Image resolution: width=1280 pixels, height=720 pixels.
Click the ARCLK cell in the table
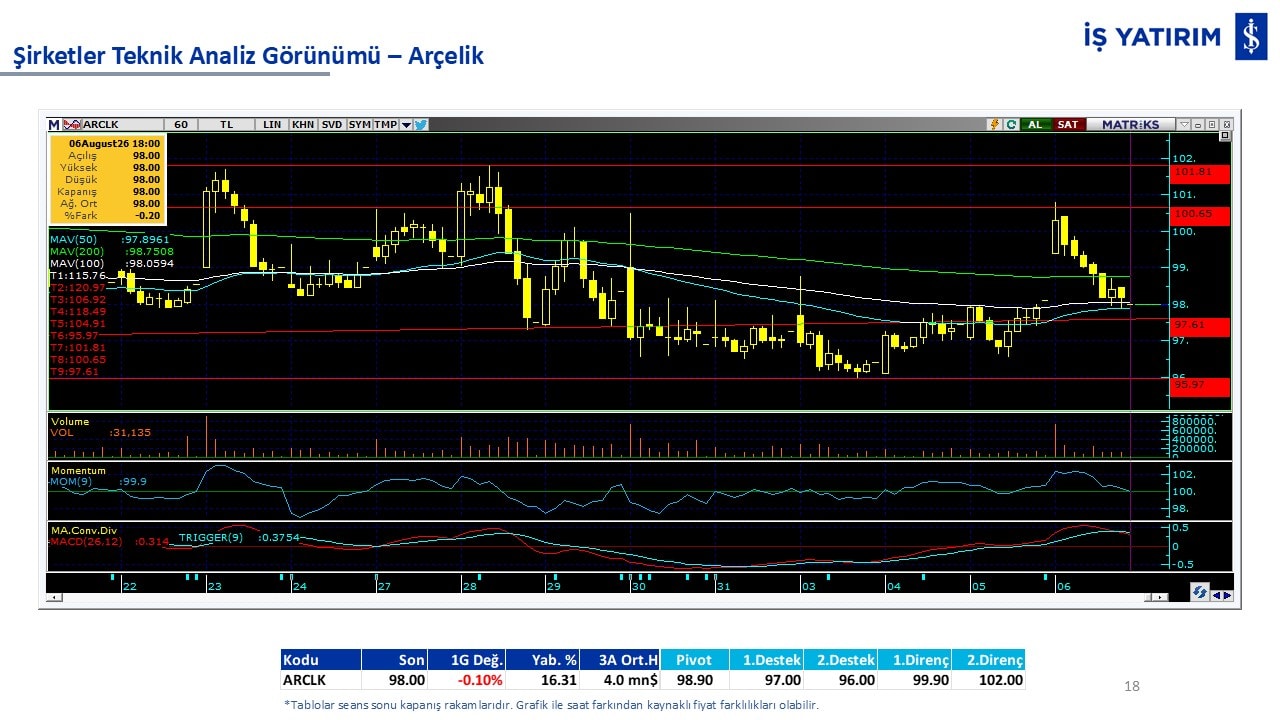[x=320, y=680]
